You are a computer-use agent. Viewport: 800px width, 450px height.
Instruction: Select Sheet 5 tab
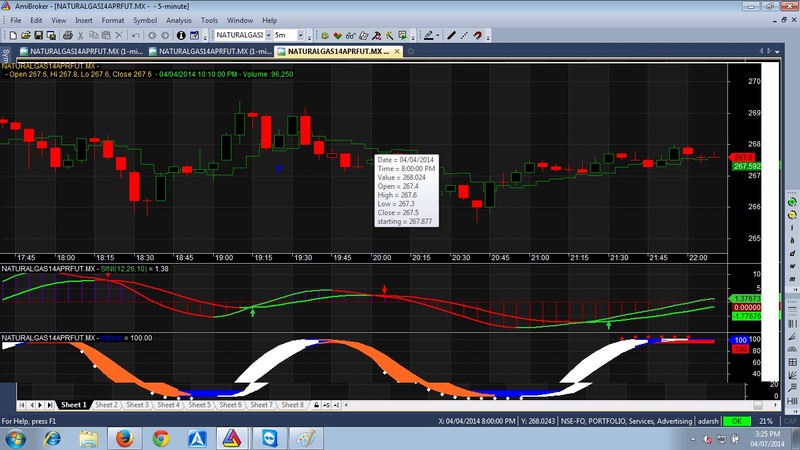click(x=199, y=405)
